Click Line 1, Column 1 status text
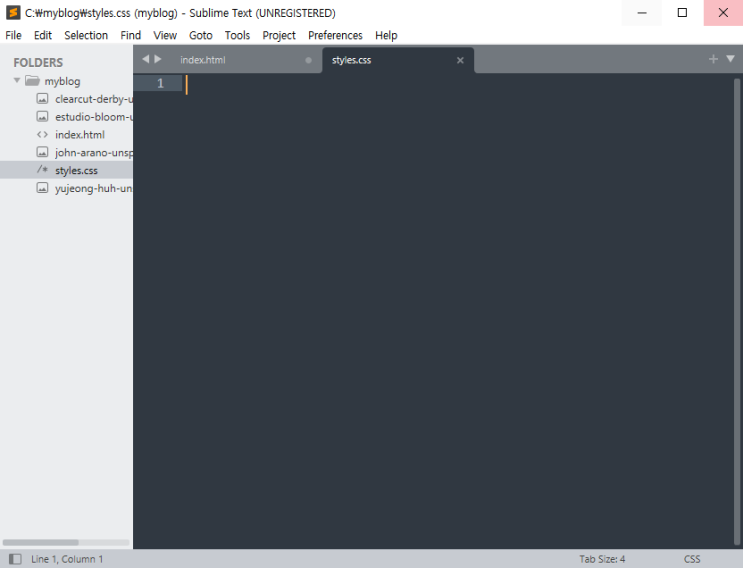This screenshot has height=568, width=743. pos(67,559)
